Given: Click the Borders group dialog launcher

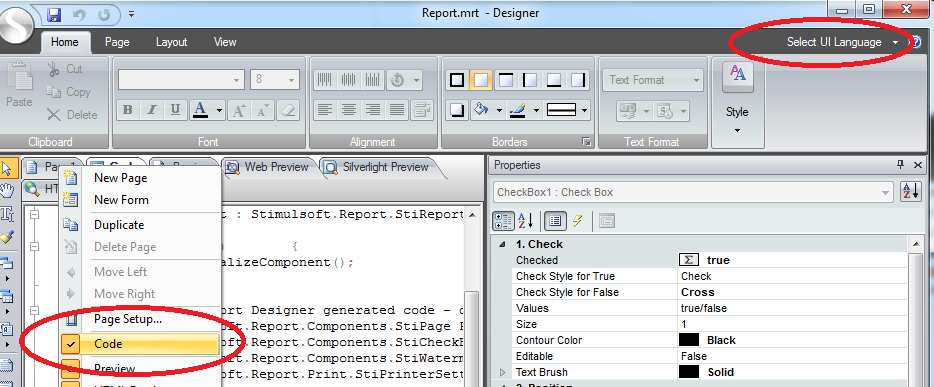Looking at the screenshot, I should pyautogui.click(x=587, y=142).
